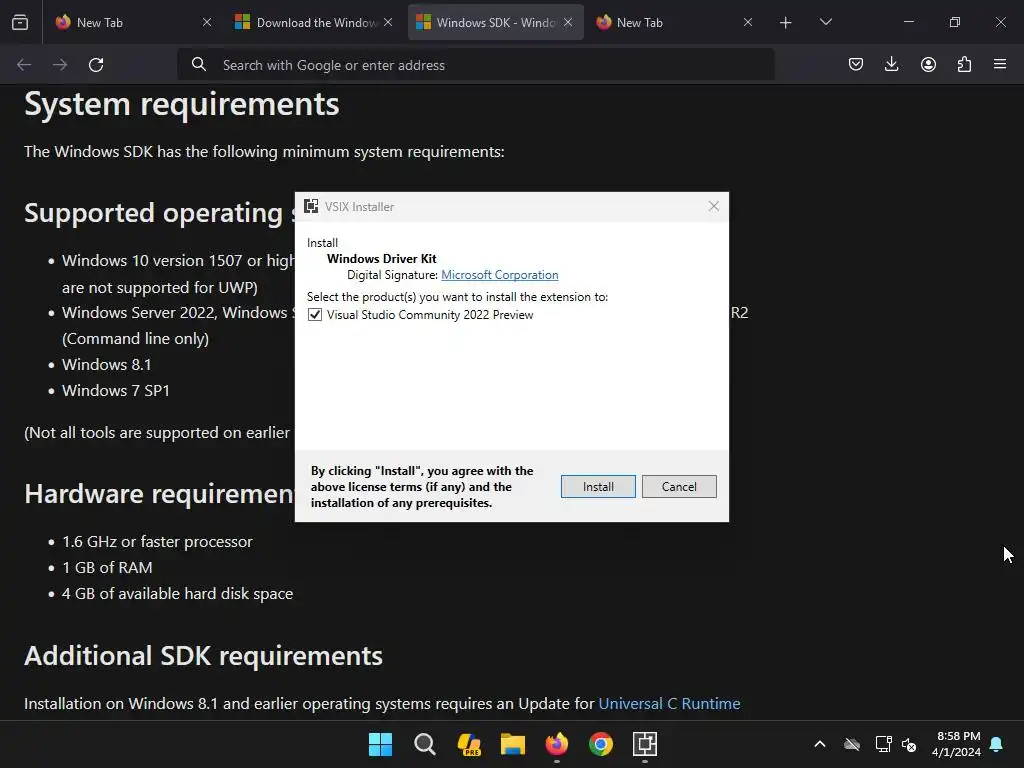Open Firefox View recent browsing icon
1024x768 pixels.
pyautogui.click(x=20, y=23)
